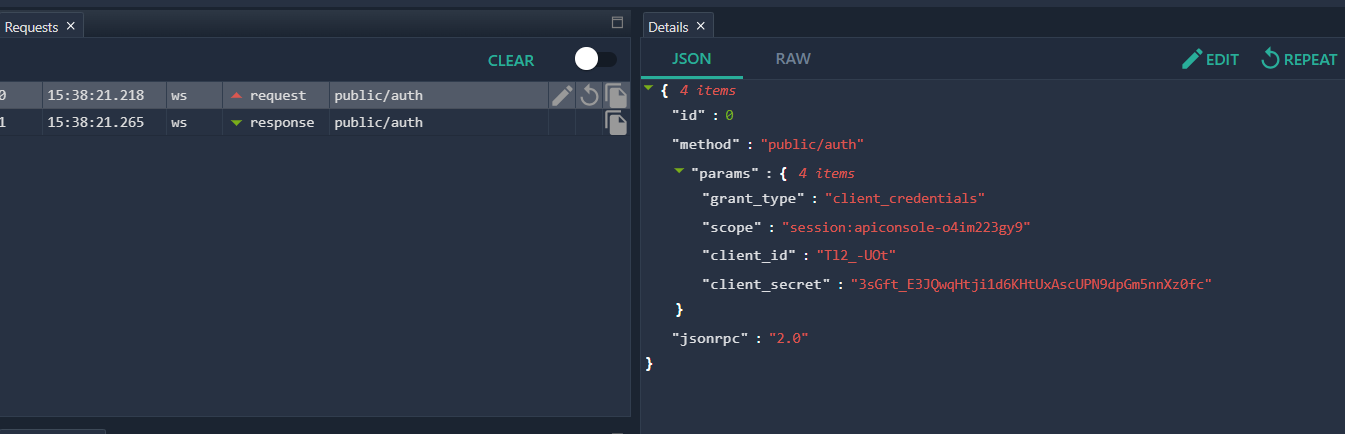Click the client_secret value string

1030,284
